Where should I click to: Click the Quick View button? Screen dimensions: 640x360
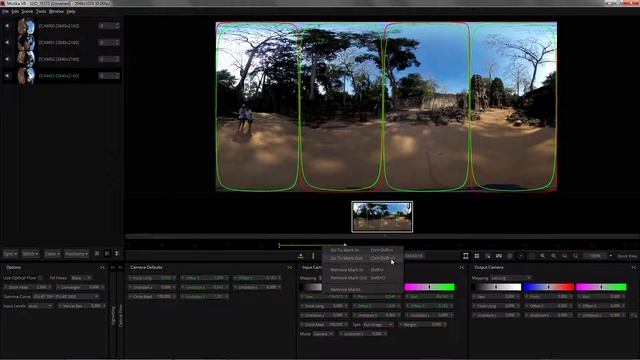[x=627, y=256]
